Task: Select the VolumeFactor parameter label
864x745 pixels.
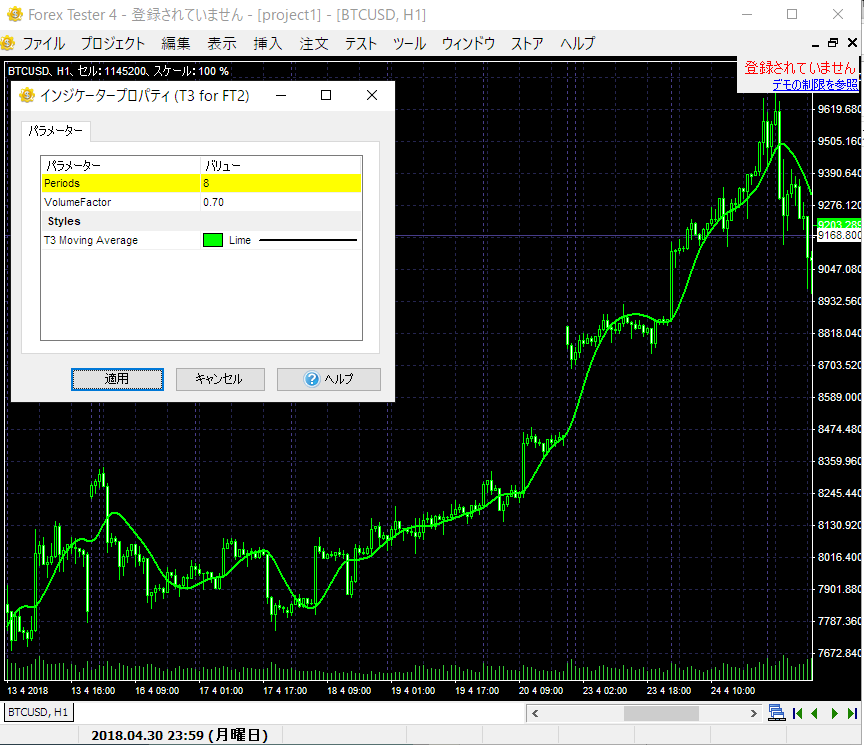Action: click(x=78, y=202)
